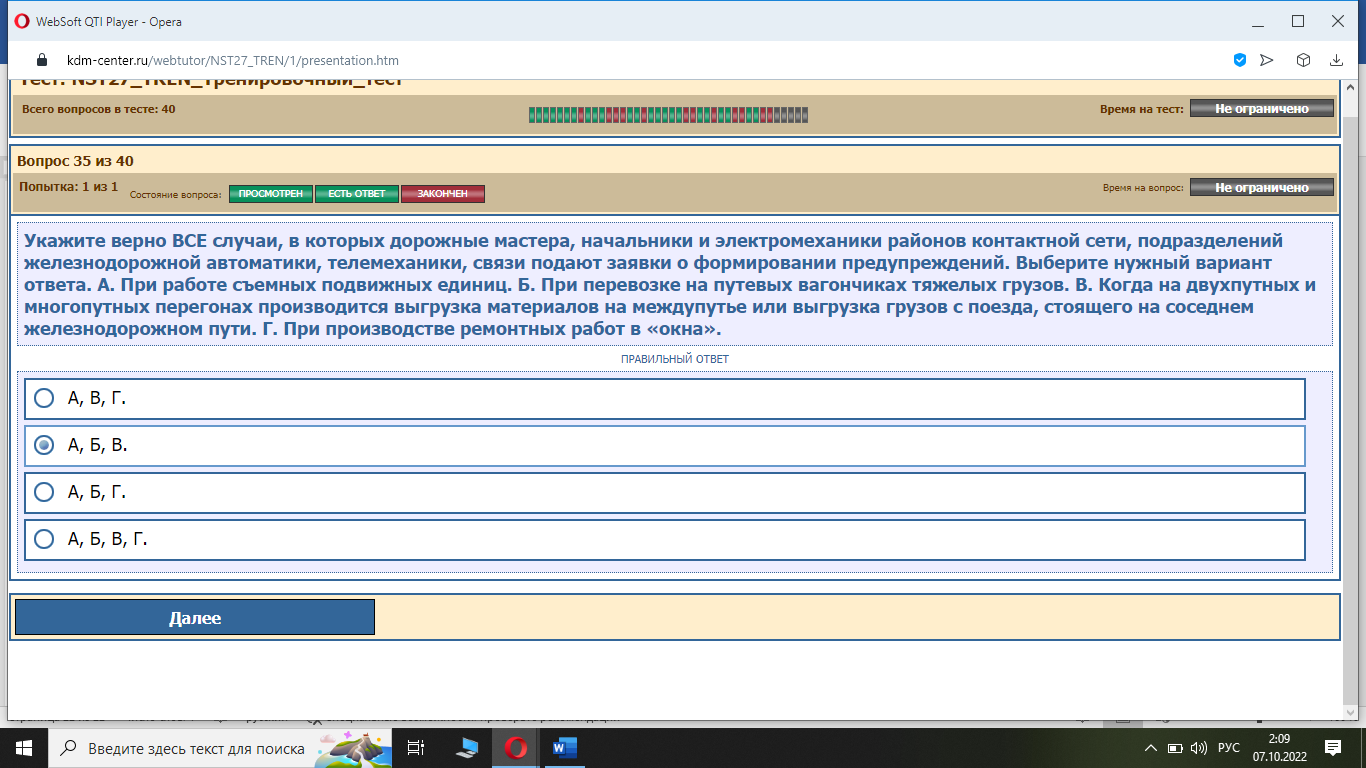
Task: Click the Время на вопрос label
Action: [x=1143, y=187]
